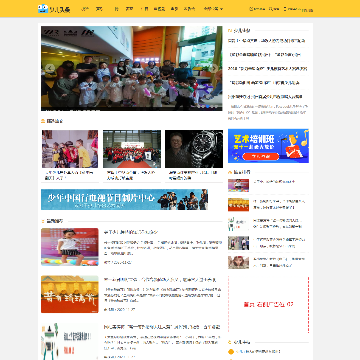
Task: Open the 少年中国行电视节目制片中心 banner
Action: 125,199
